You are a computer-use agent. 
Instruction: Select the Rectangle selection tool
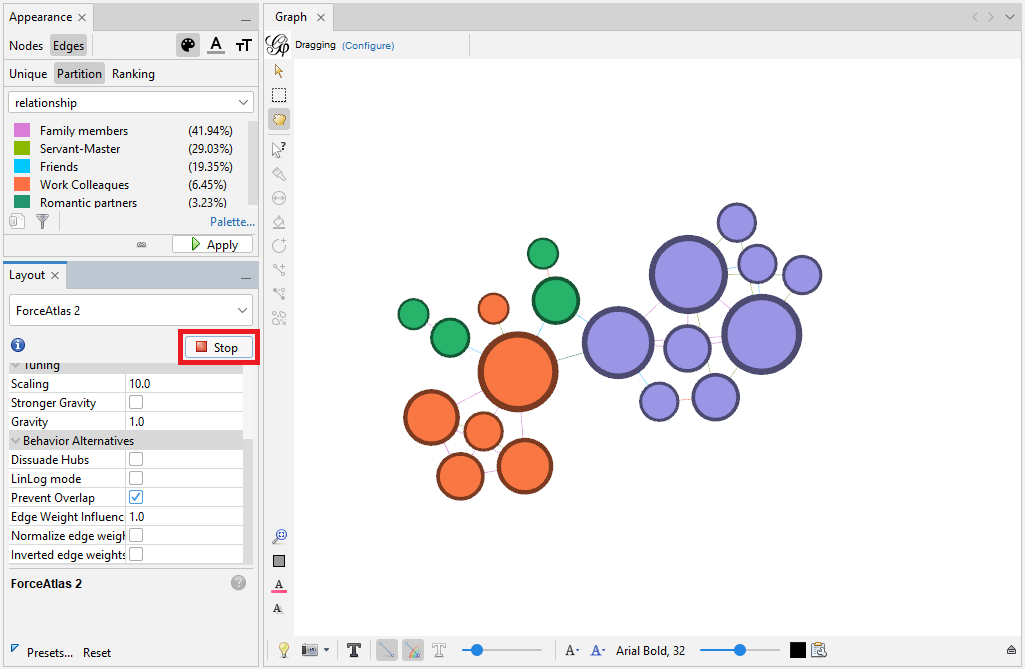tap(279, 95)
